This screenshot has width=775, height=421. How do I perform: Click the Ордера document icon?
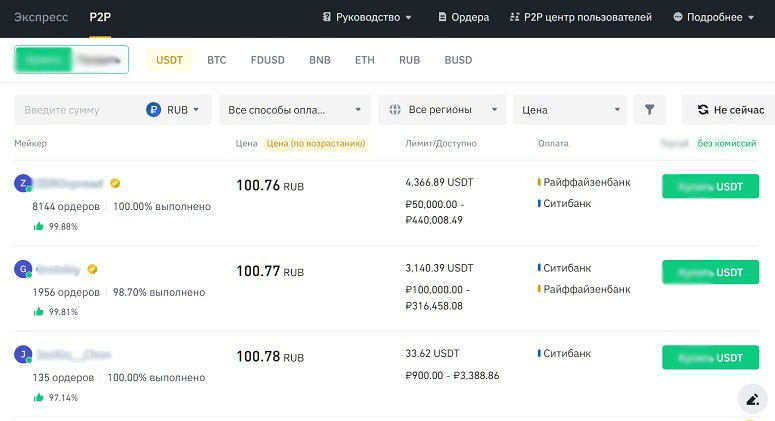click(444, 17)
